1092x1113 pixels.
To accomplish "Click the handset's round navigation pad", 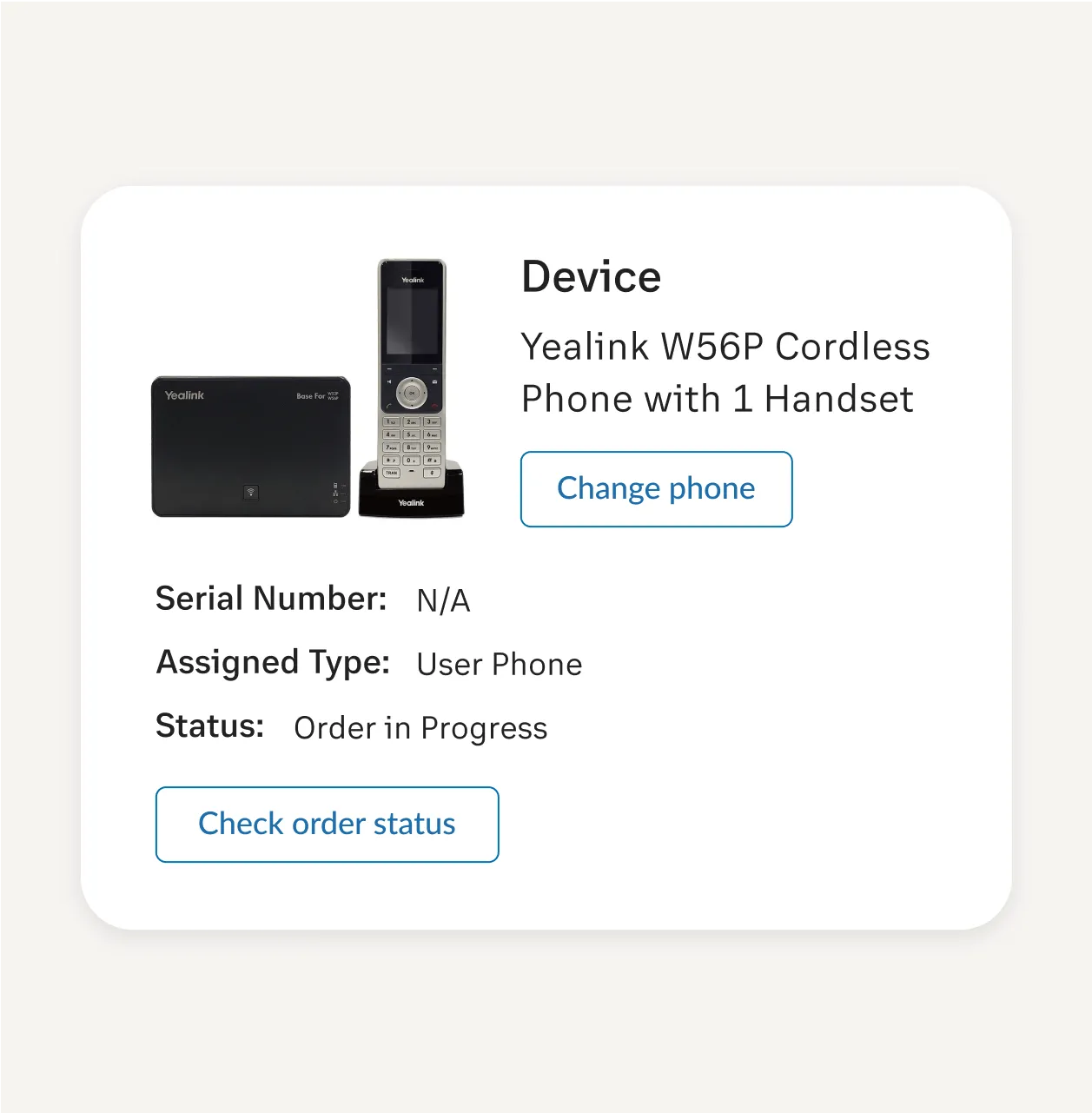I will (x=412, y=393).
